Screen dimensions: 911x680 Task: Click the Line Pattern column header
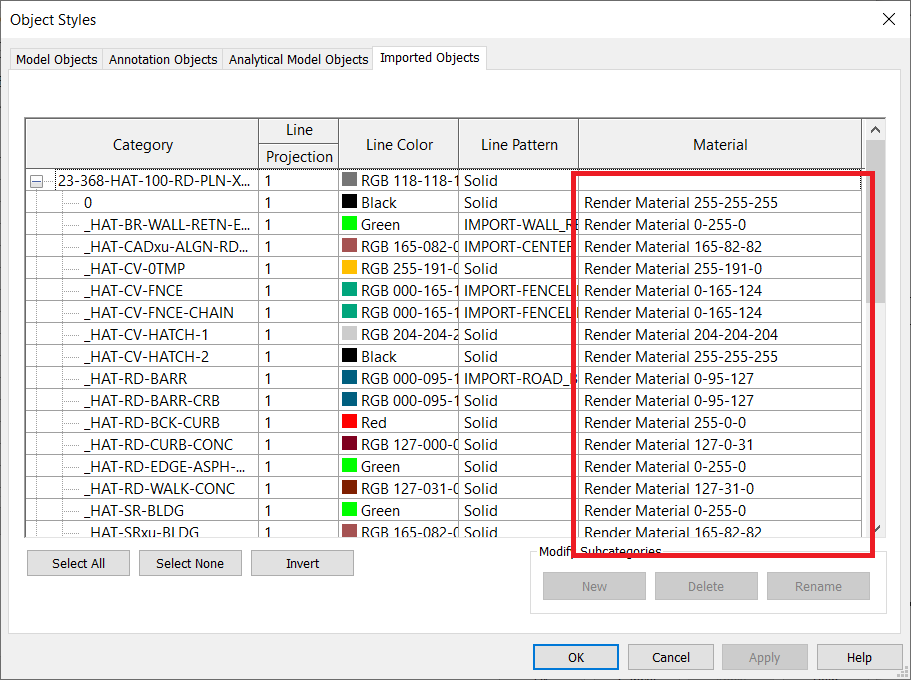coord(519,144)
